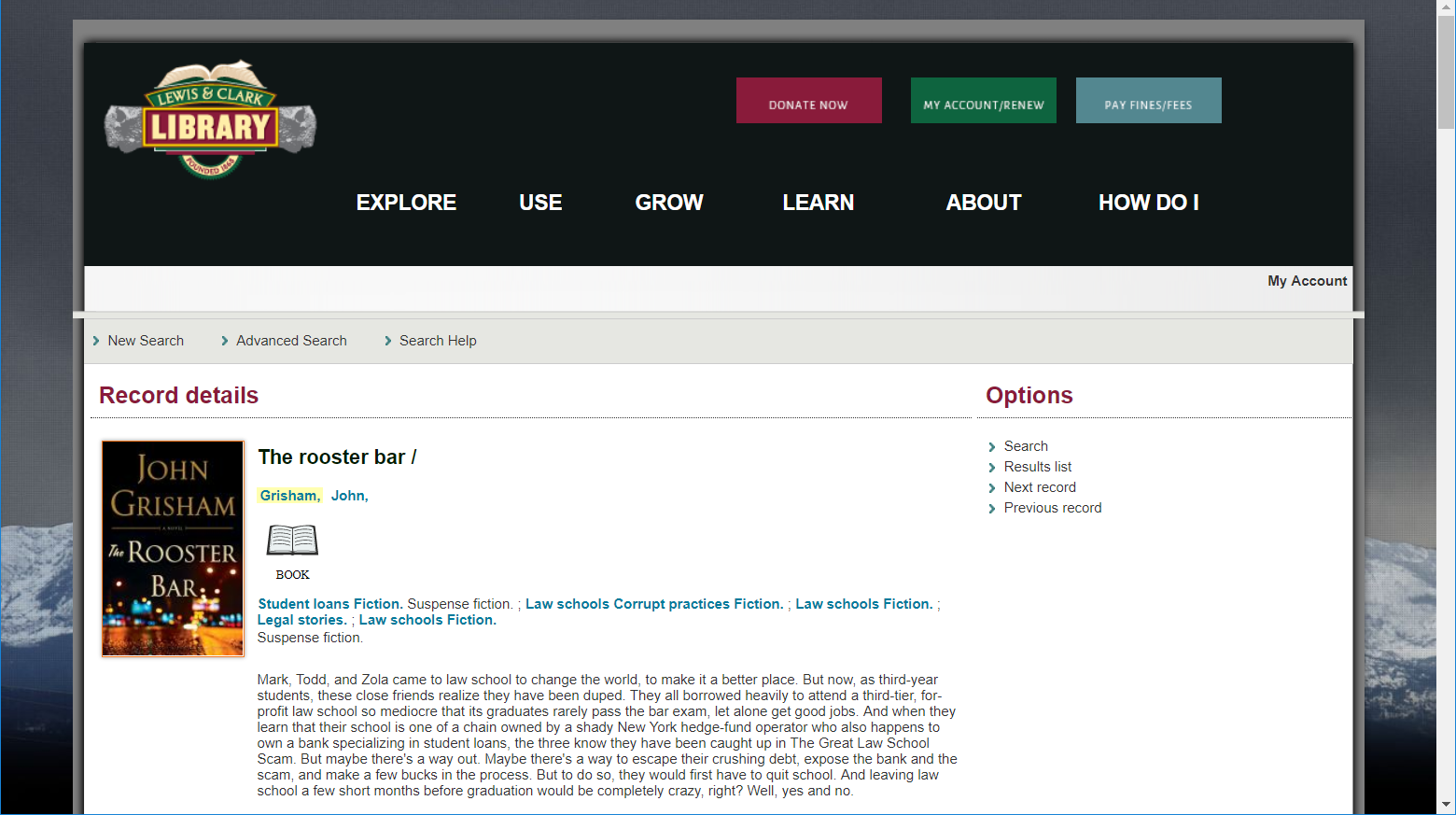Go to Advanced Search
1456x815 pixels.
click(291, 341)
